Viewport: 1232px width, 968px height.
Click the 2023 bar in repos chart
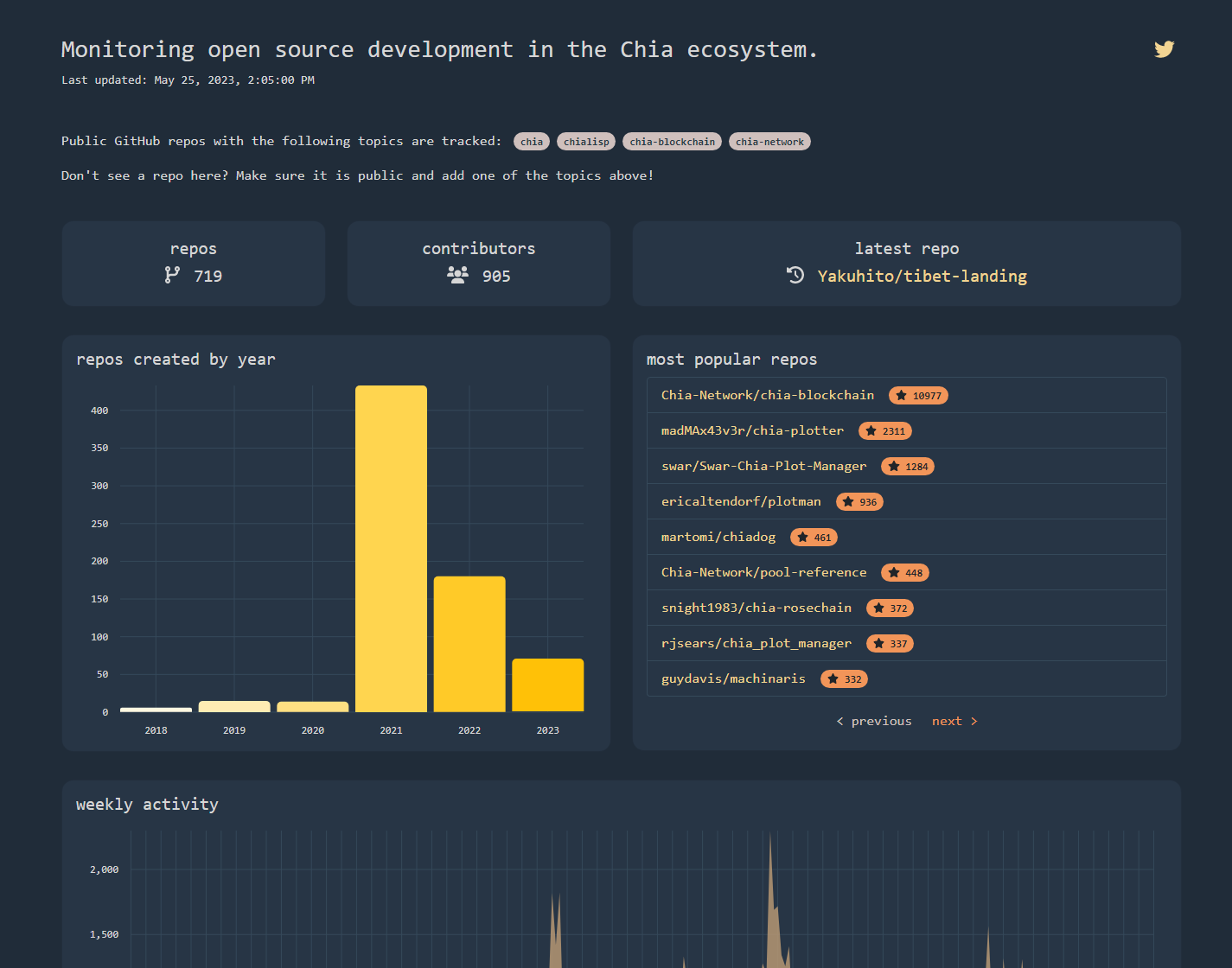pos(548,685)
